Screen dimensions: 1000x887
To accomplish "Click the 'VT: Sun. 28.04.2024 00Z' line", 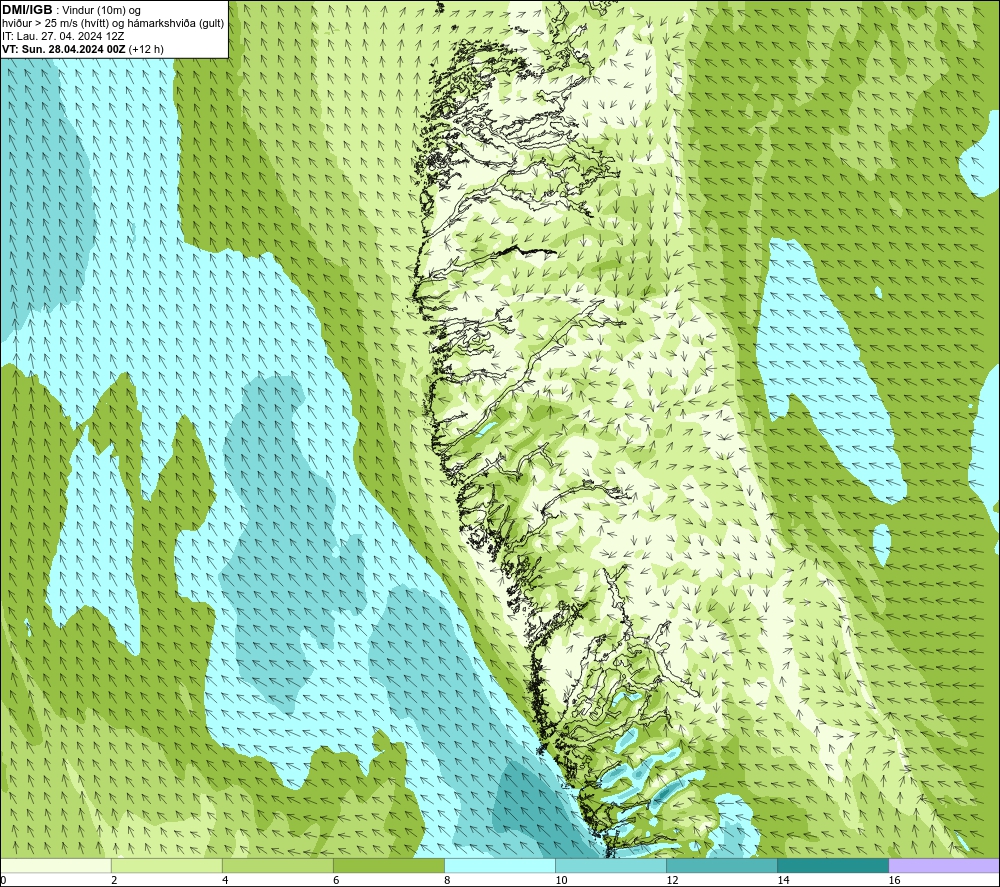I will [x=64, y=49].
